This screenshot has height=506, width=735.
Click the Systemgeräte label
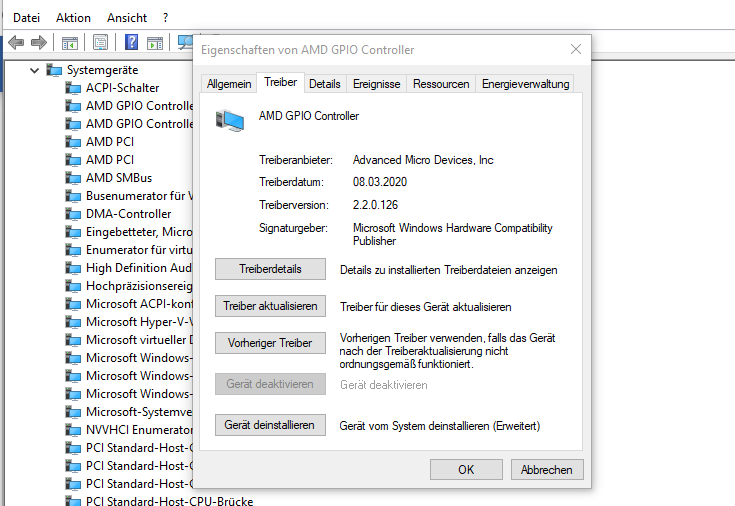point(102,70)
